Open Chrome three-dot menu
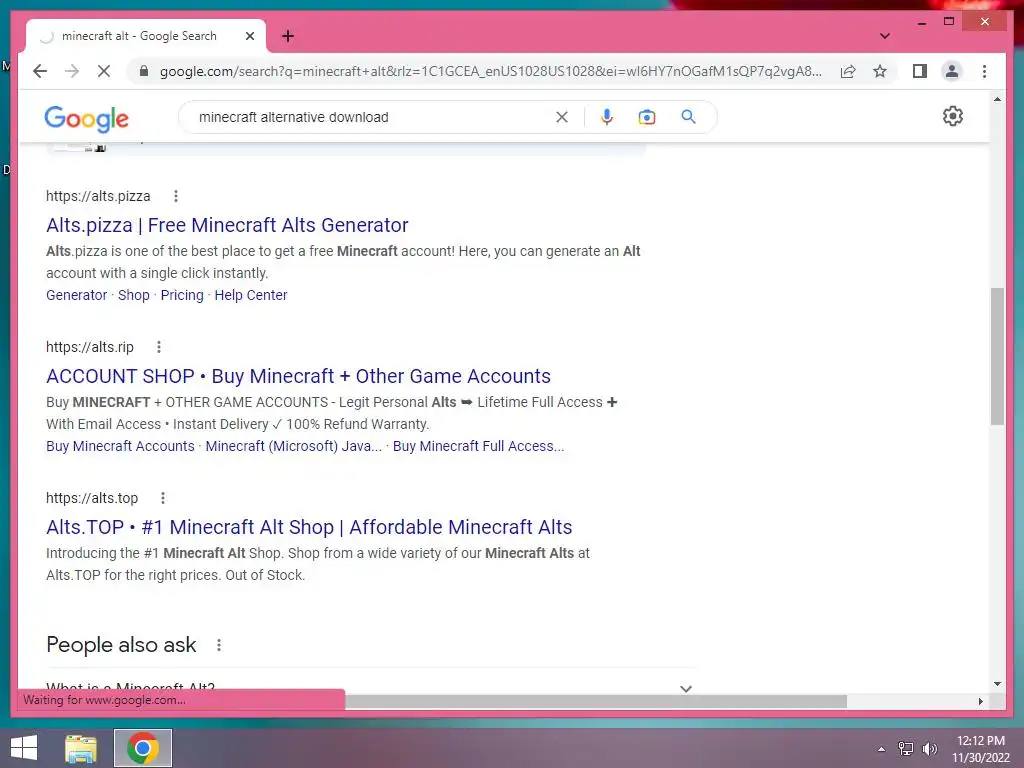 984,71
